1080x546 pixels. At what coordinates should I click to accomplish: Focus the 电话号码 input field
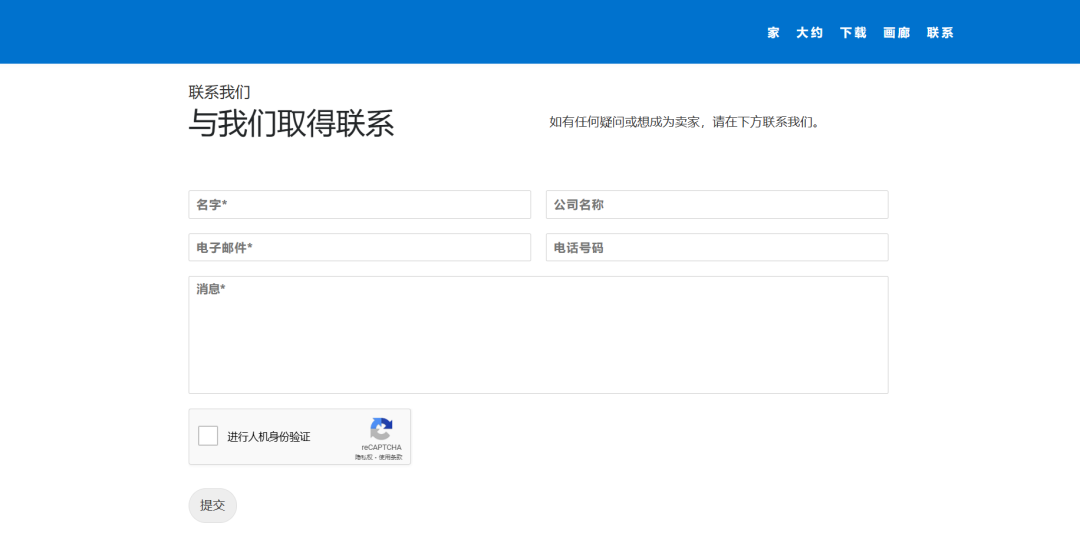717,247
